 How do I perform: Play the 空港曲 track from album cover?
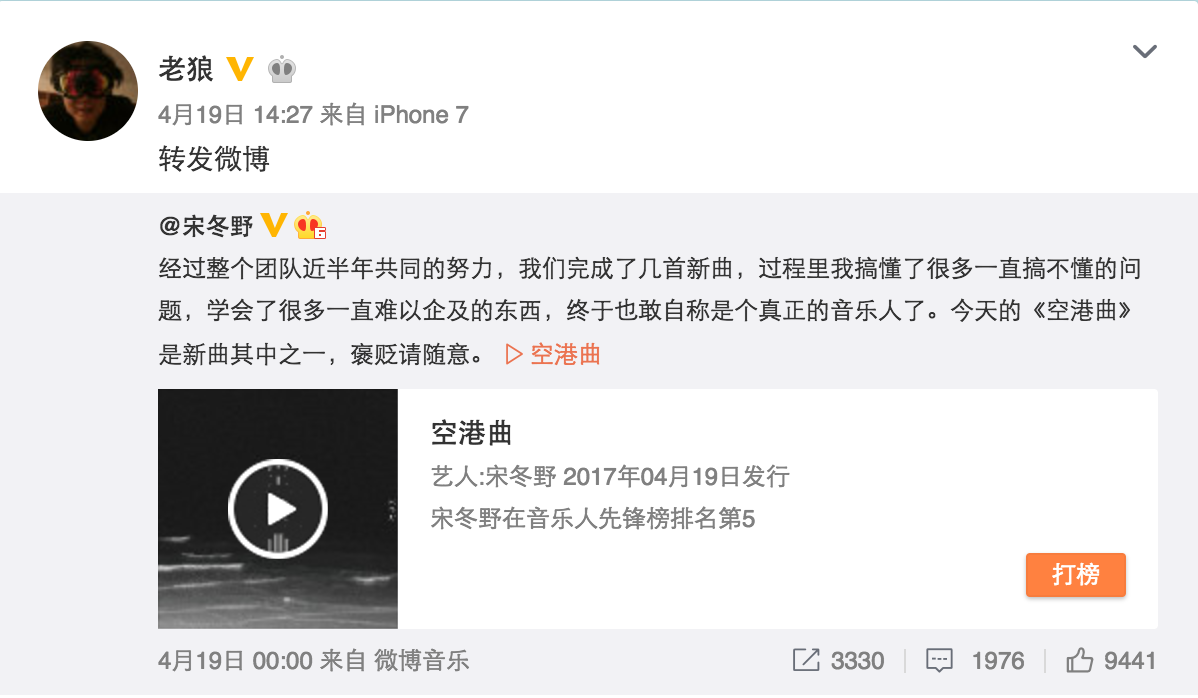point(278,509)
